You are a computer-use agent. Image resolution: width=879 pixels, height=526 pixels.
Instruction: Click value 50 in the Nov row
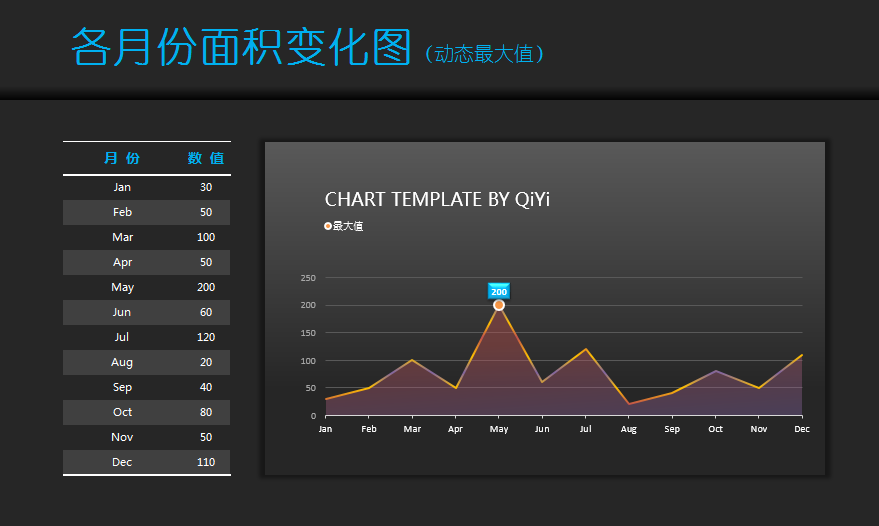coord(206,437)
